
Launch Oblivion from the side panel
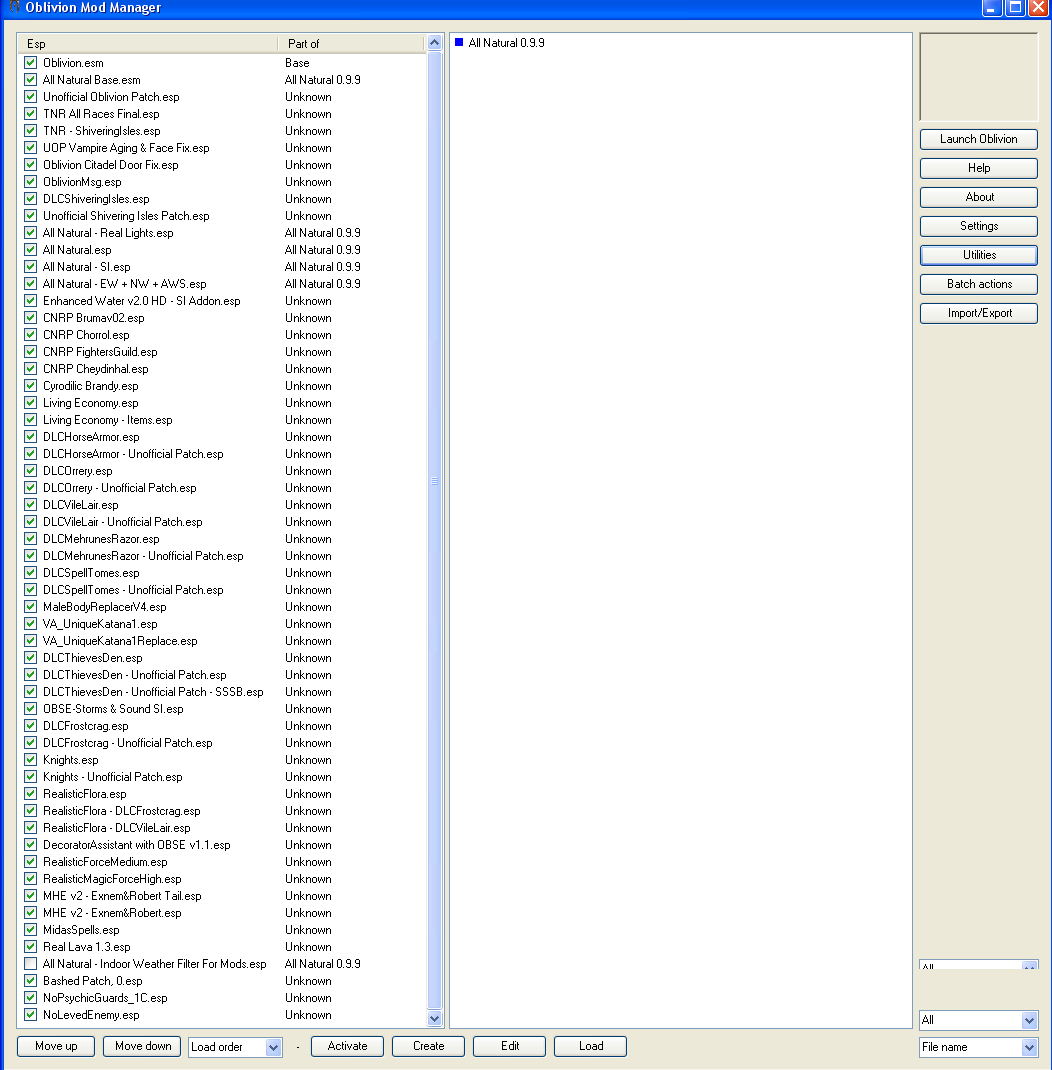tap(978, 139)
